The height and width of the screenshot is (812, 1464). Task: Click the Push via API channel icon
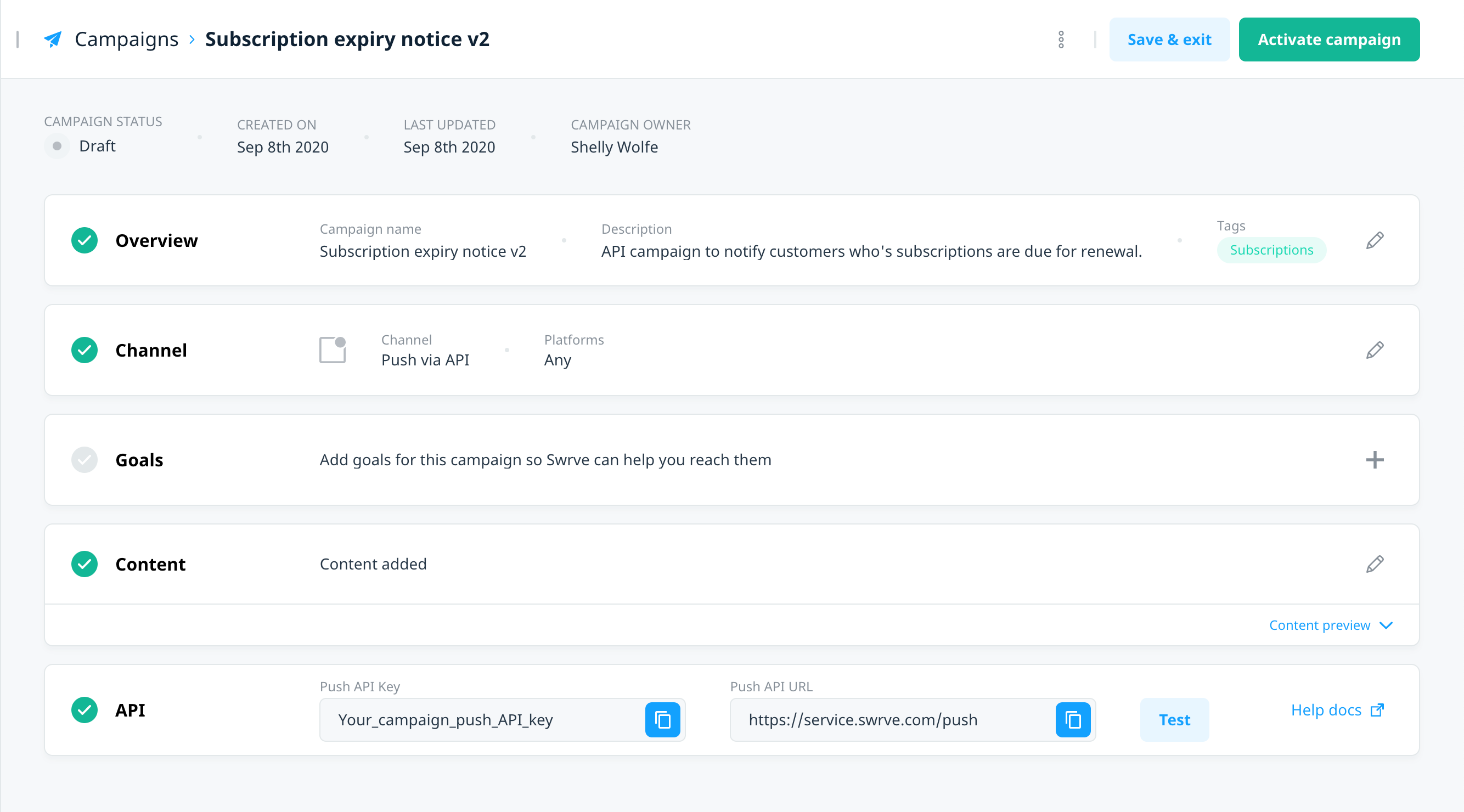[x=333, y=349]
